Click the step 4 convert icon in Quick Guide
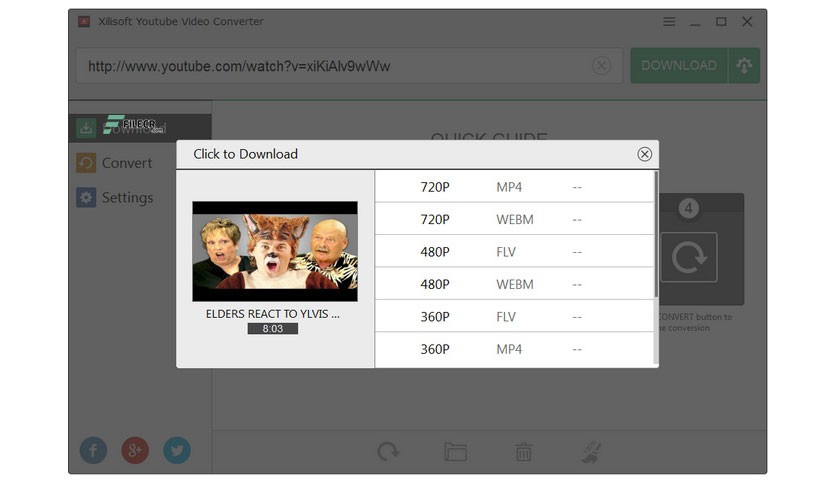The width and height of the screenshot is (836, 484). point(689,257)
